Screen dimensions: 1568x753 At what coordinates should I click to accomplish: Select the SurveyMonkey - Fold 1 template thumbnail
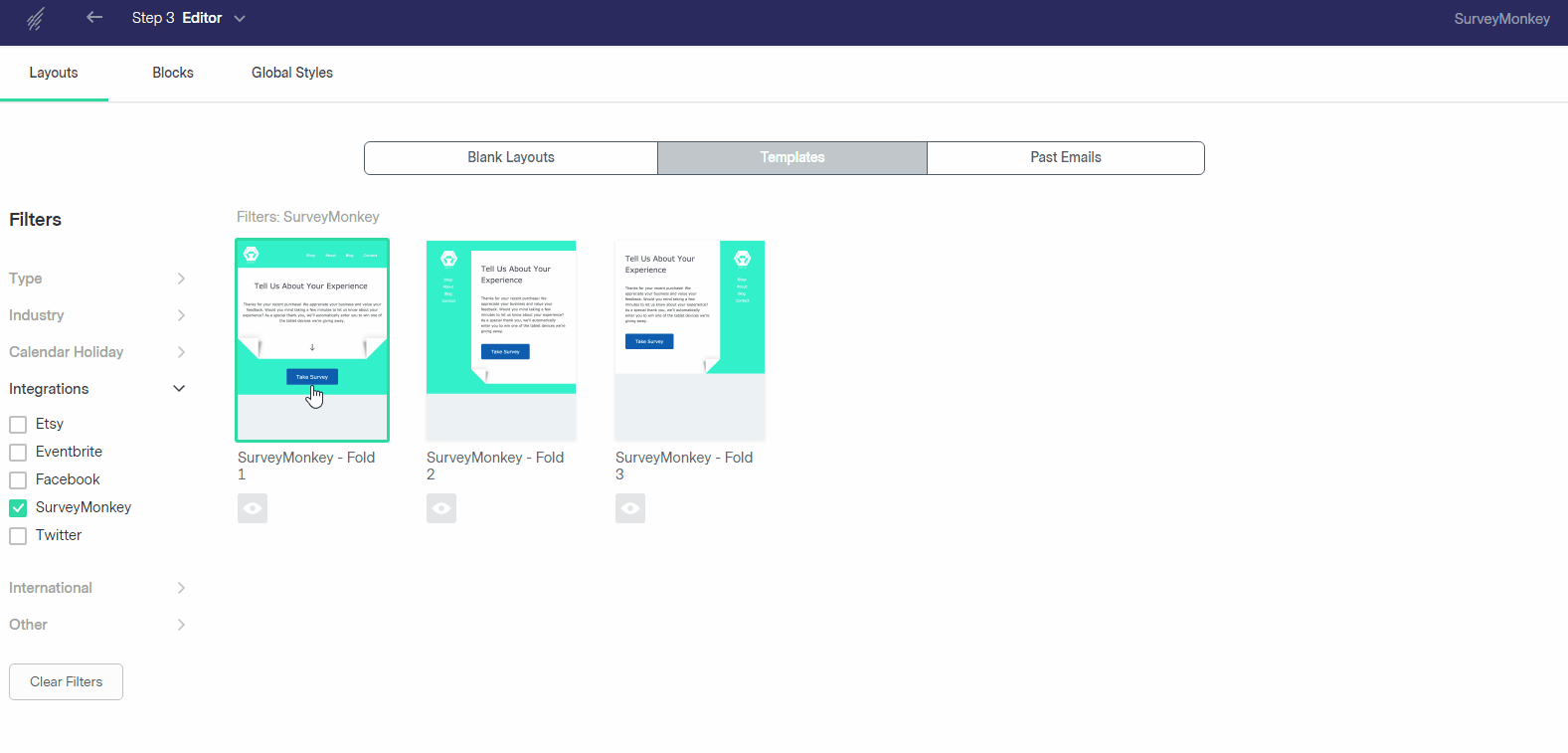tap(312, 340)
